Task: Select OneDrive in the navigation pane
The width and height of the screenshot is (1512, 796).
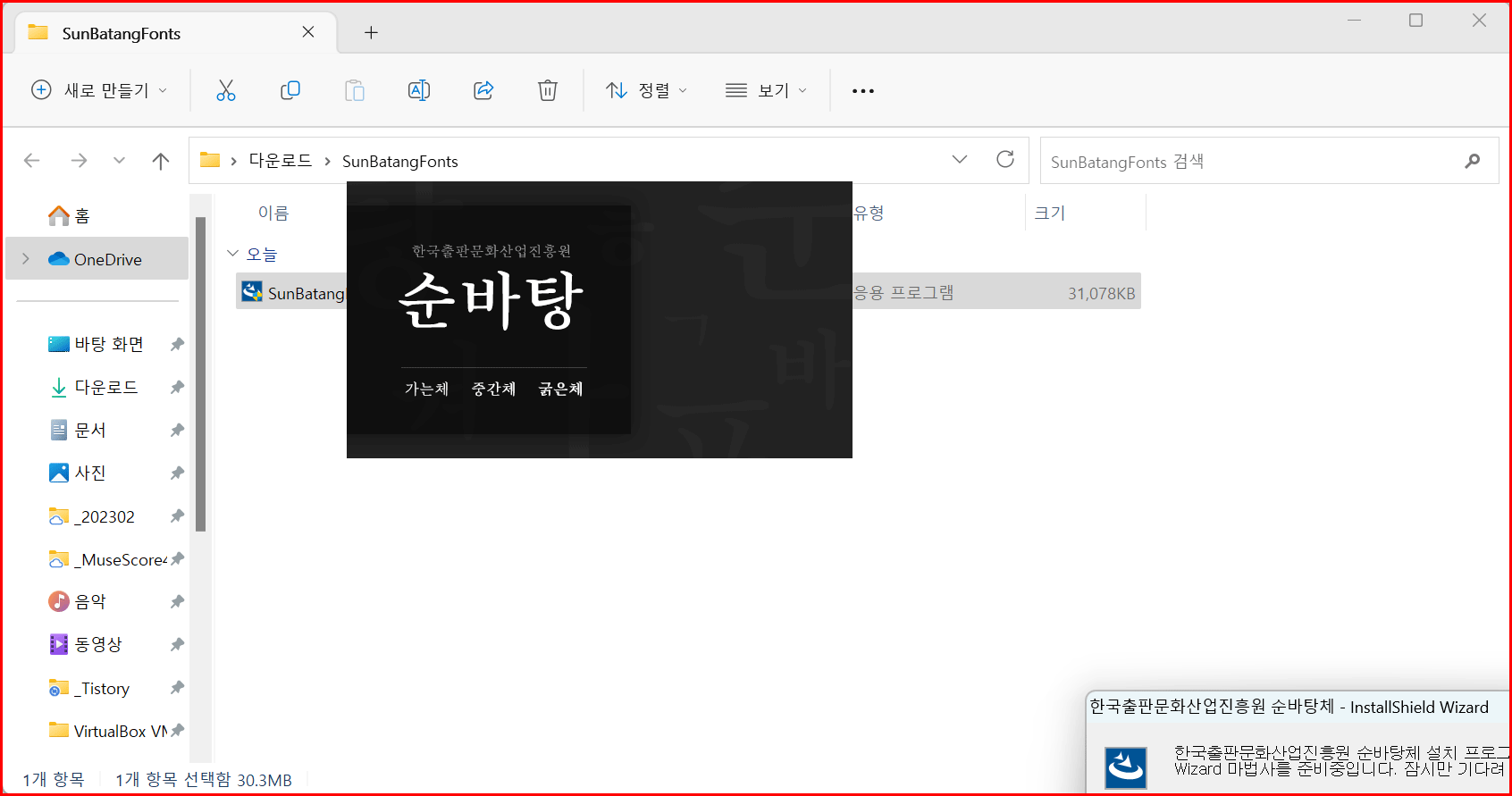Action: coord(97,259)
